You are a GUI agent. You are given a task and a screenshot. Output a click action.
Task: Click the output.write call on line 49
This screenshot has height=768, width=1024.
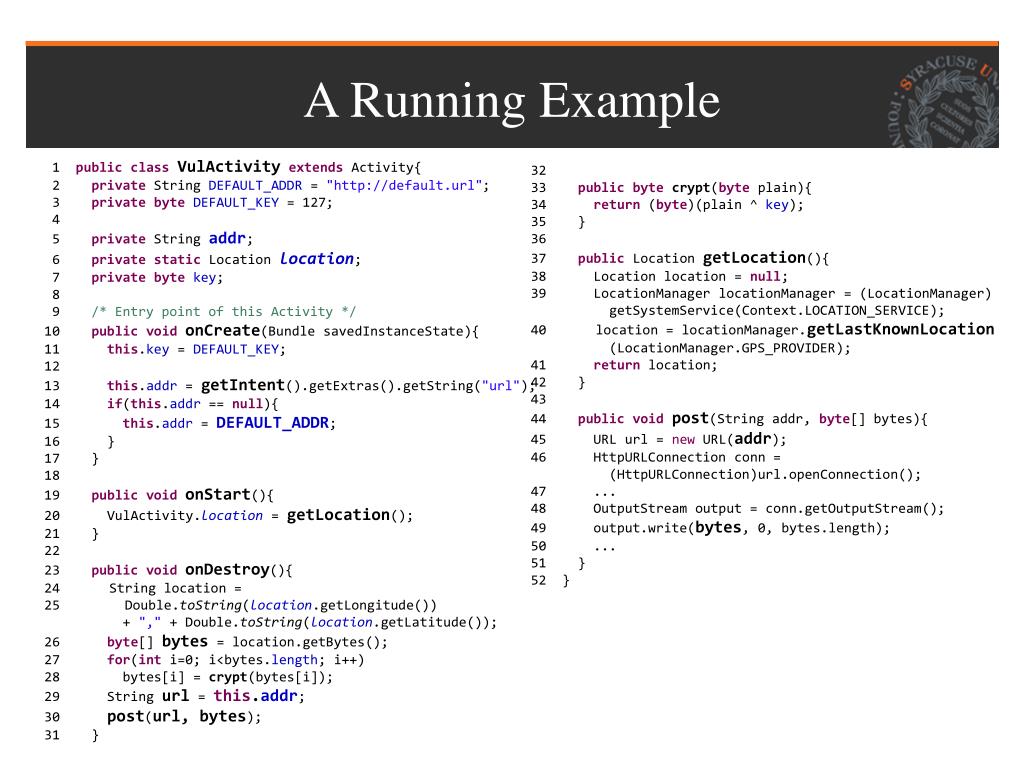click(x=741, y=528)
